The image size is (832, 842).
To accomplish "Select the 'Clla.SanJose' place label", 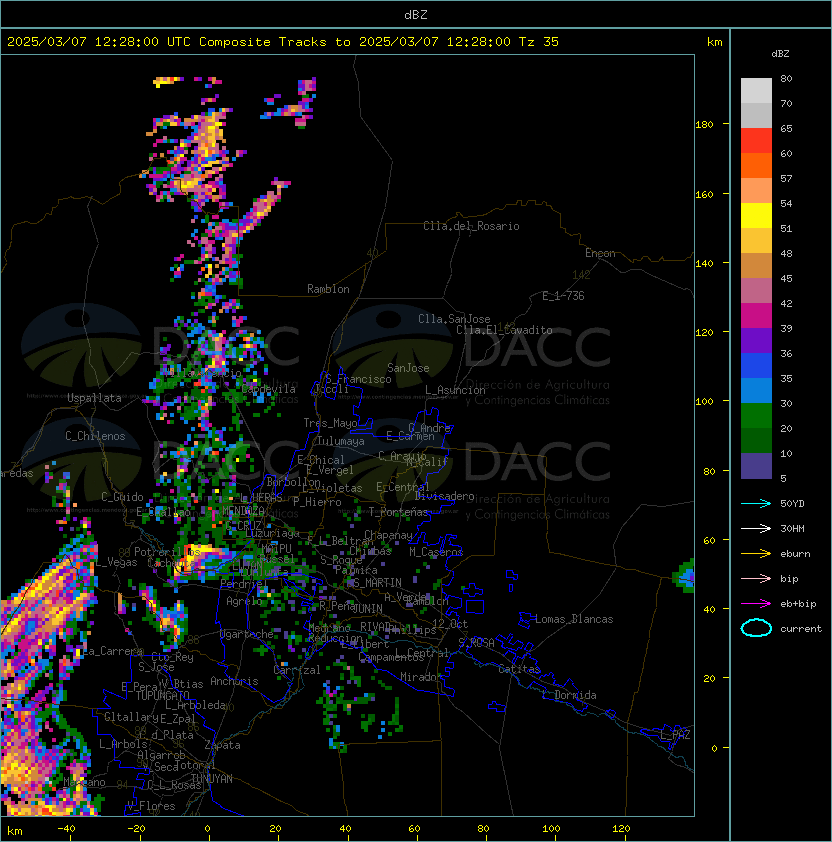I will 454,319.
